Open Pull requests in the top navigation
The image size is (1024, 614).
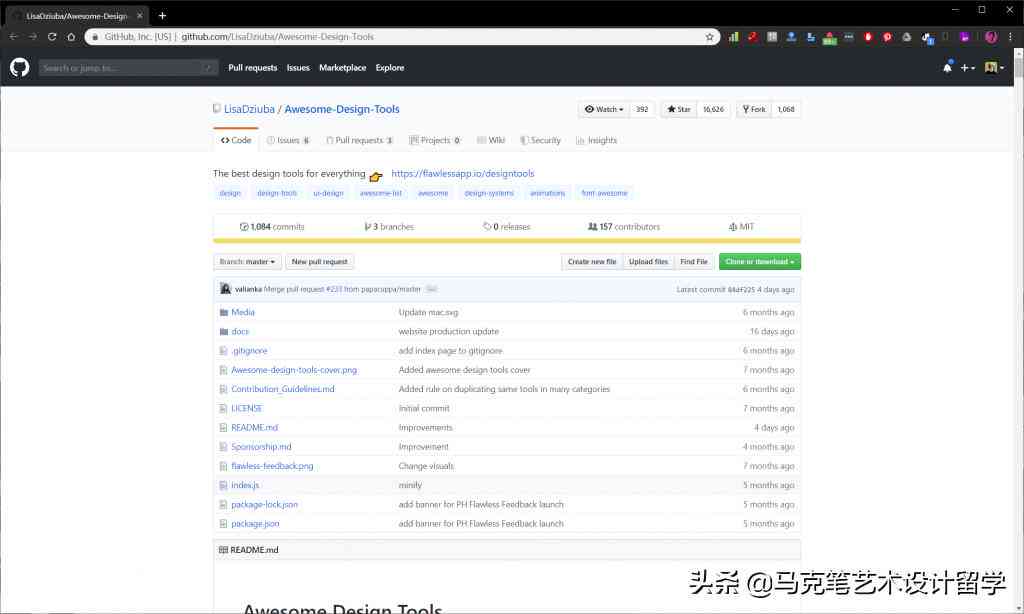(x=253, y=67)
